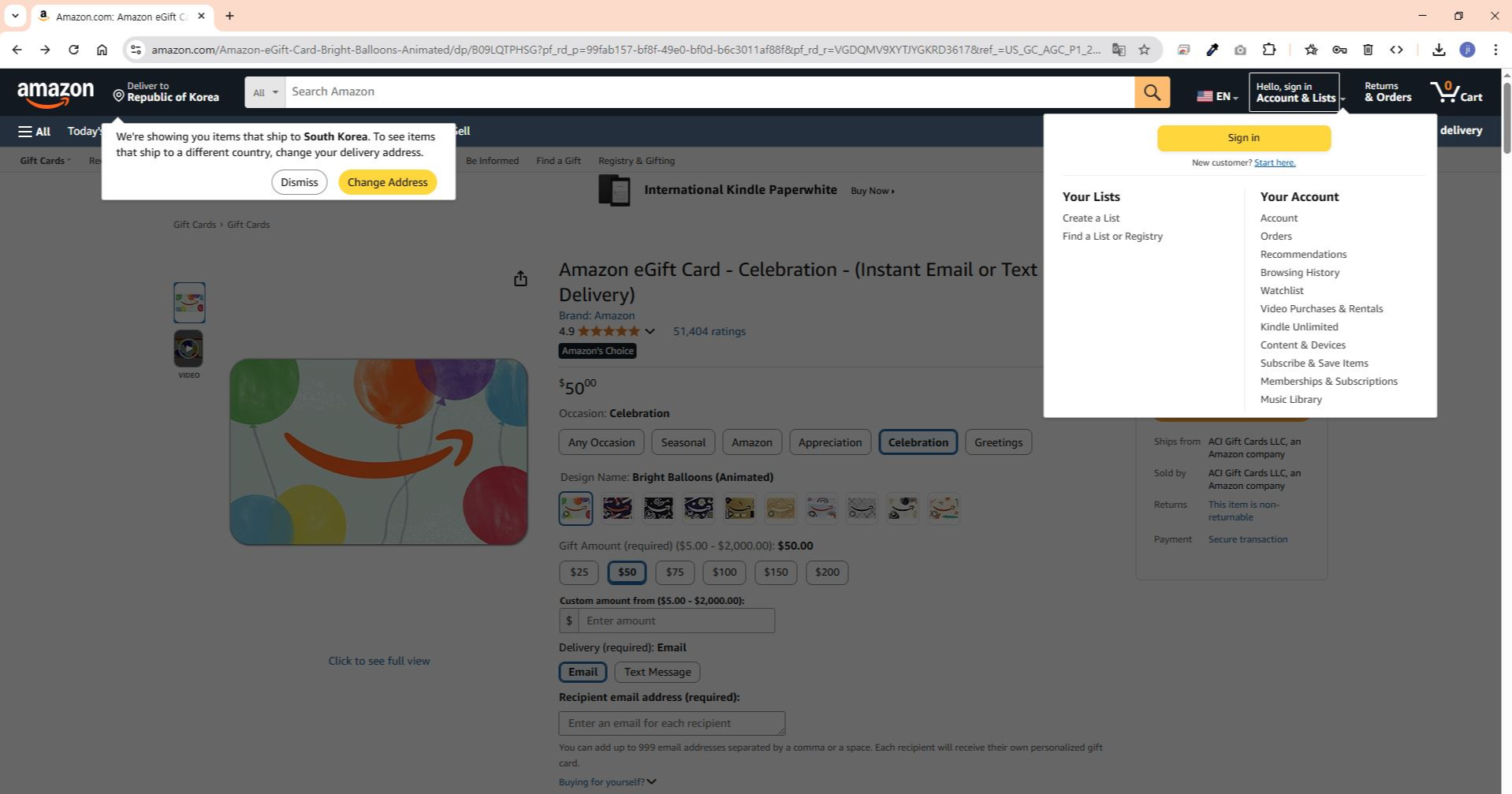The height and width of the screenshot is (794, 1512).
Task: Open Orders in Your Account menu
Action: [1276, 237]
